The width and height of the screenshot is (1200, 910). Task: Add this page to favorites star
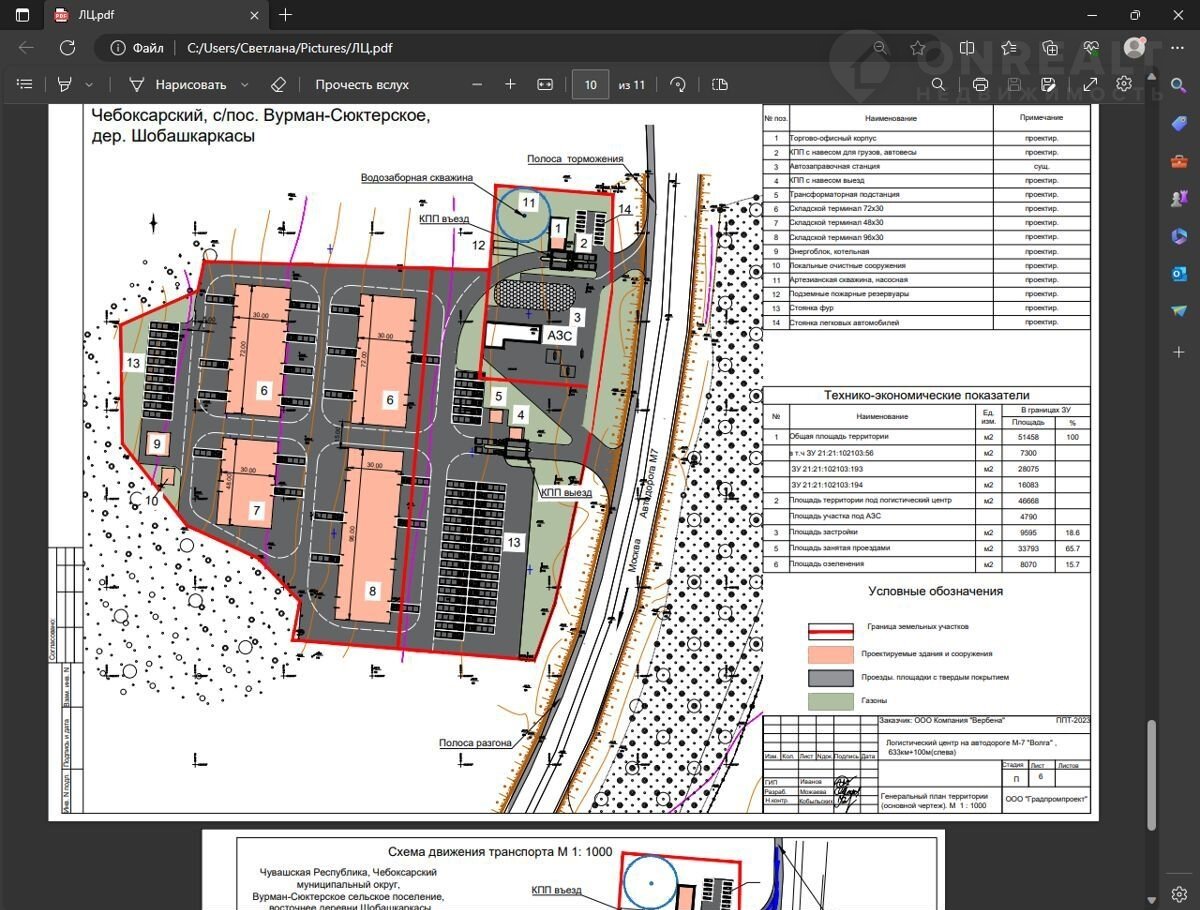(917, 47)
